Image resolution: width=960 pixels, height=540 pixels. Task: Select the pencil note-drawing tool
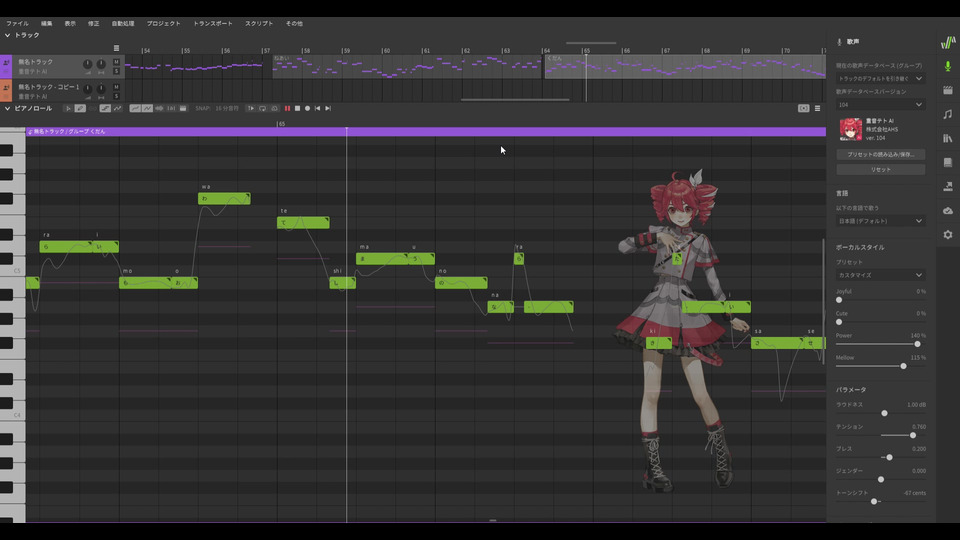pyautogui.click(x=80, y=108)
